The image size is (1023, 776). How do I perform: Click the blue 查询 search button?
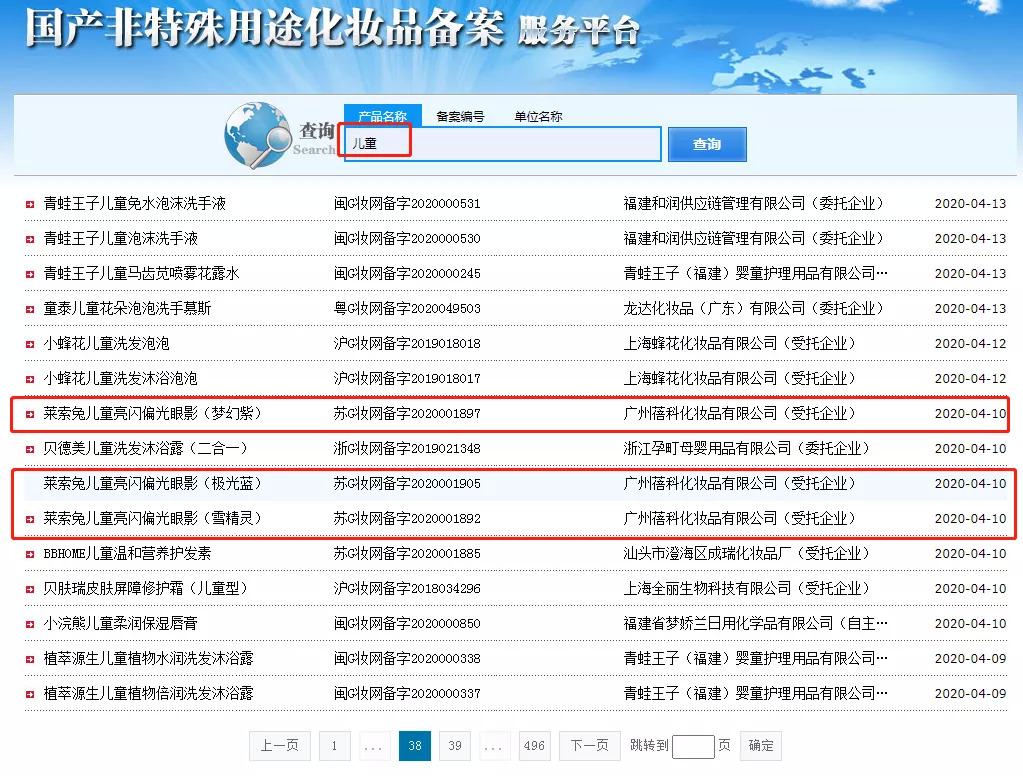(707, 144)
